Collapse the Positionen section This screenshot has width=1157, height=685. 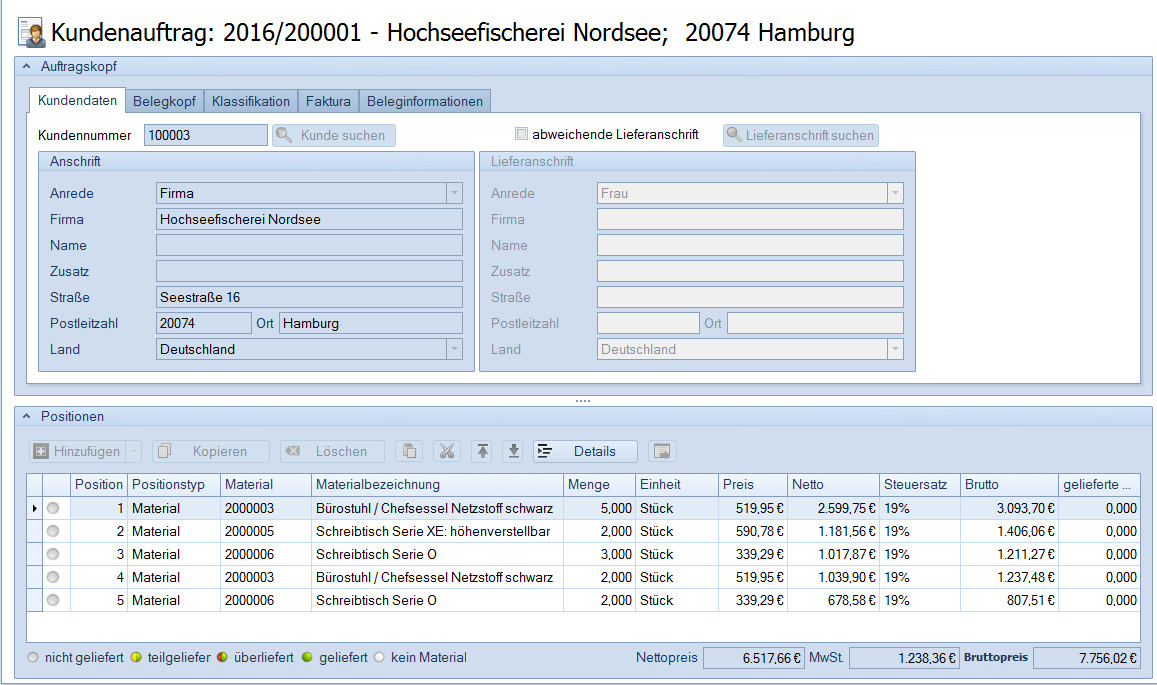click(27, 416)
